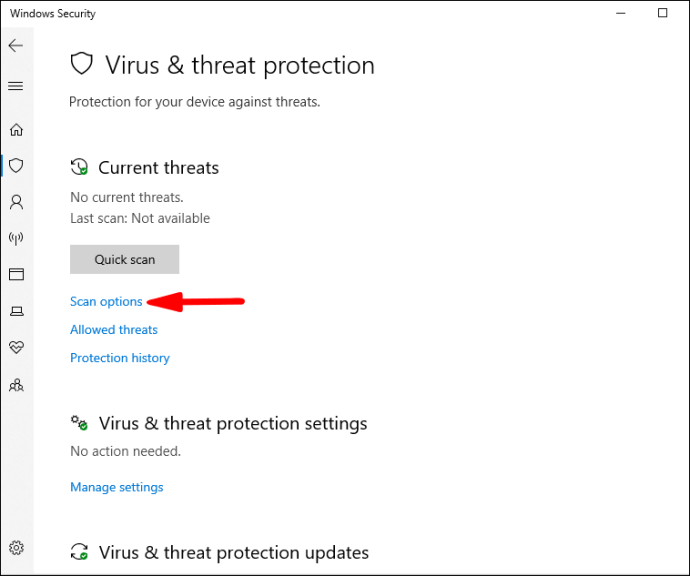Open Device security laptop icon
Screen dimensions: 690x576
pos(17,311)
